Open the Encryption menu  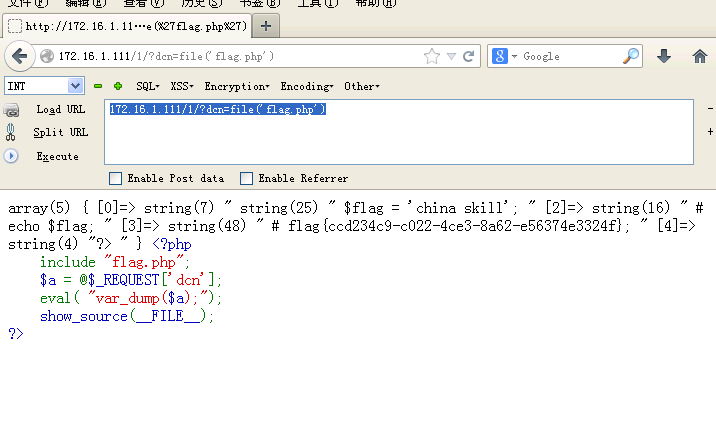pos(237,86)
